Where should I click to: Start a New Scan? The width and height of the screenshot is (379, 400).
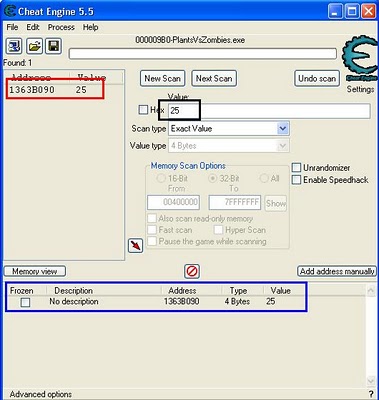click(x=162, y=79)
